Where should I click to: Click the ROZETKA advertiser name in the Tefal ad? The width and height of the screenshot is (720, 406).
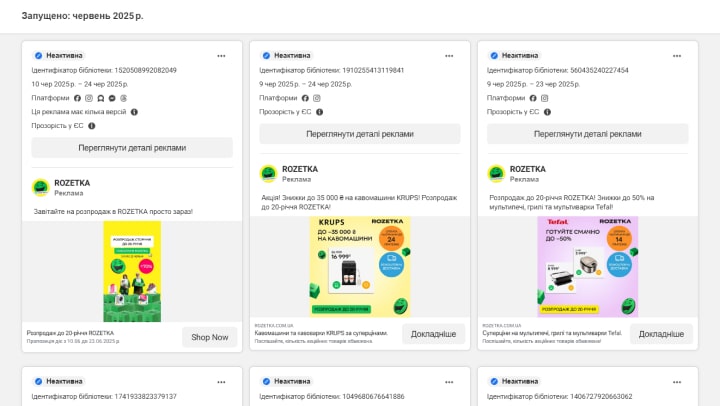pos(527,169)
